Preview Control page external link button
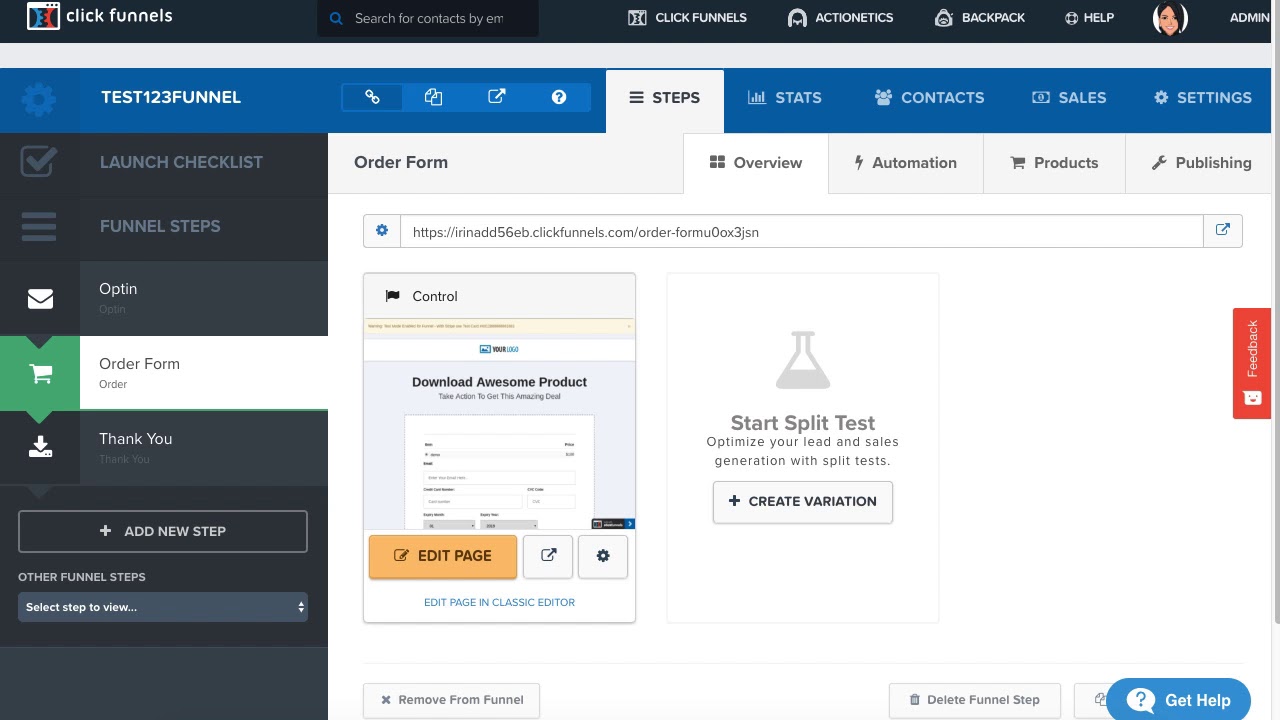The width and height of the screenshot is (1280, 720). pos(548,556)
